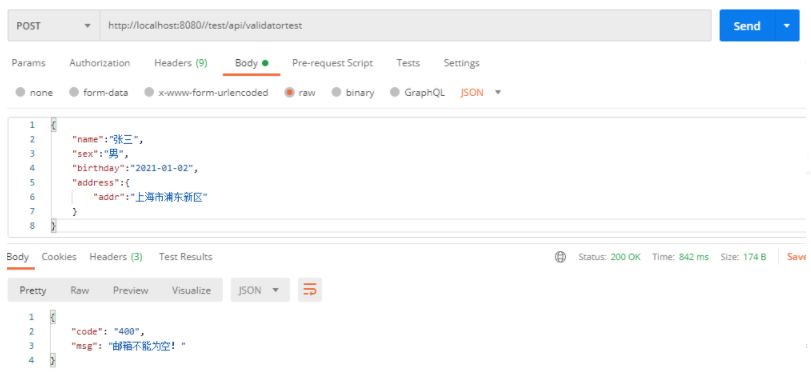Viewport: 811px width, 375px height.
Task: Select the Preview response view
Action: click(130, 290)
